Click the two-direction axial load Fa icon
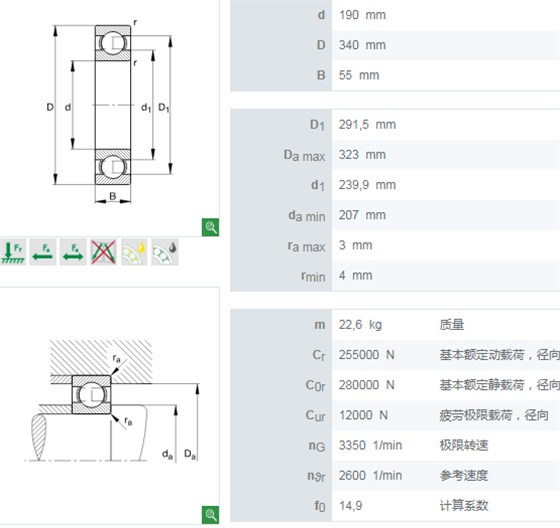The image size is (560, 528). coord(73,252)
